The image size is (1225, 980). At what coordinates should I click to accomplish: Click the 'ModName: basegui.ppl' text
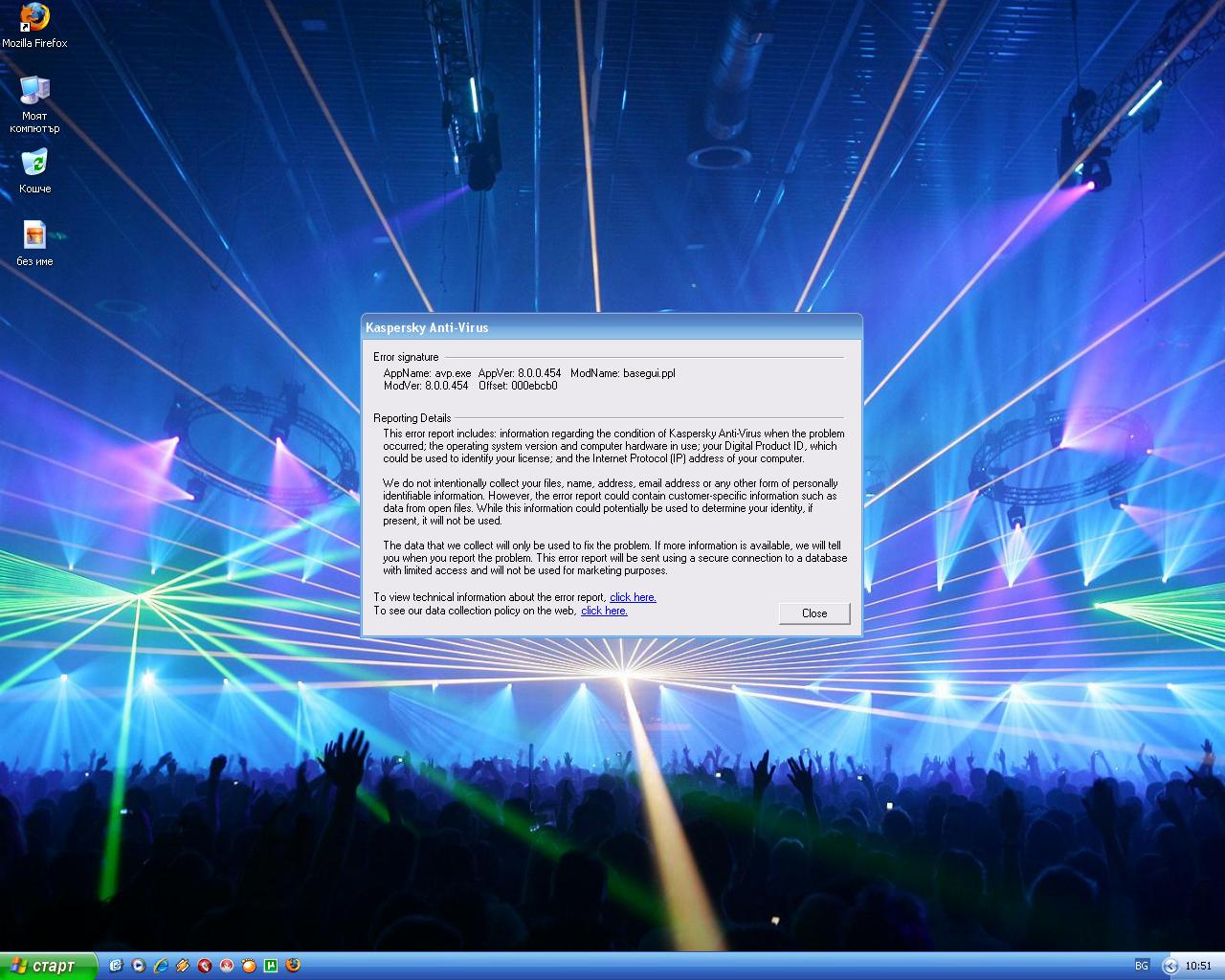[x=622, y=373]
